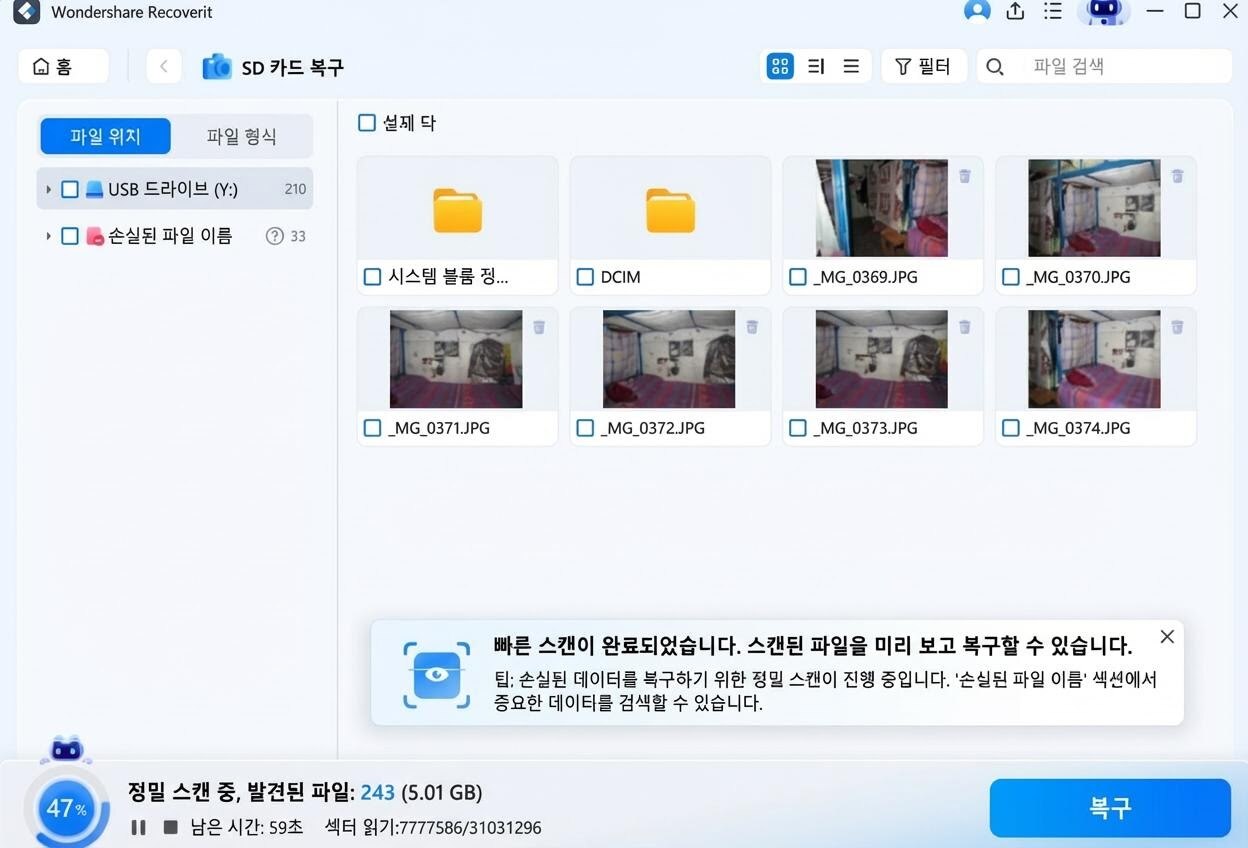Click the user account icon
The height and width of the screenshot is (848, 1248).
pyautogui.click(x=977, y=11)
